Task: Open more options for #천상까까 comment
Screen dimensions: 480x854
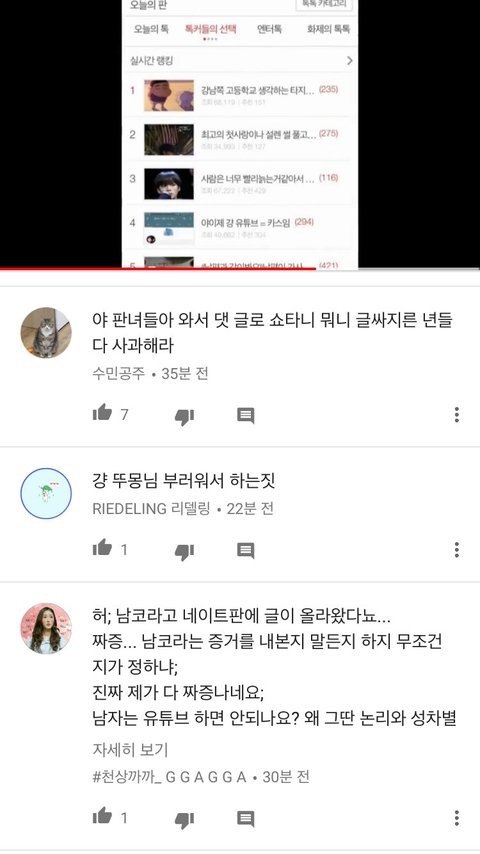Action: tap(457, 818)
